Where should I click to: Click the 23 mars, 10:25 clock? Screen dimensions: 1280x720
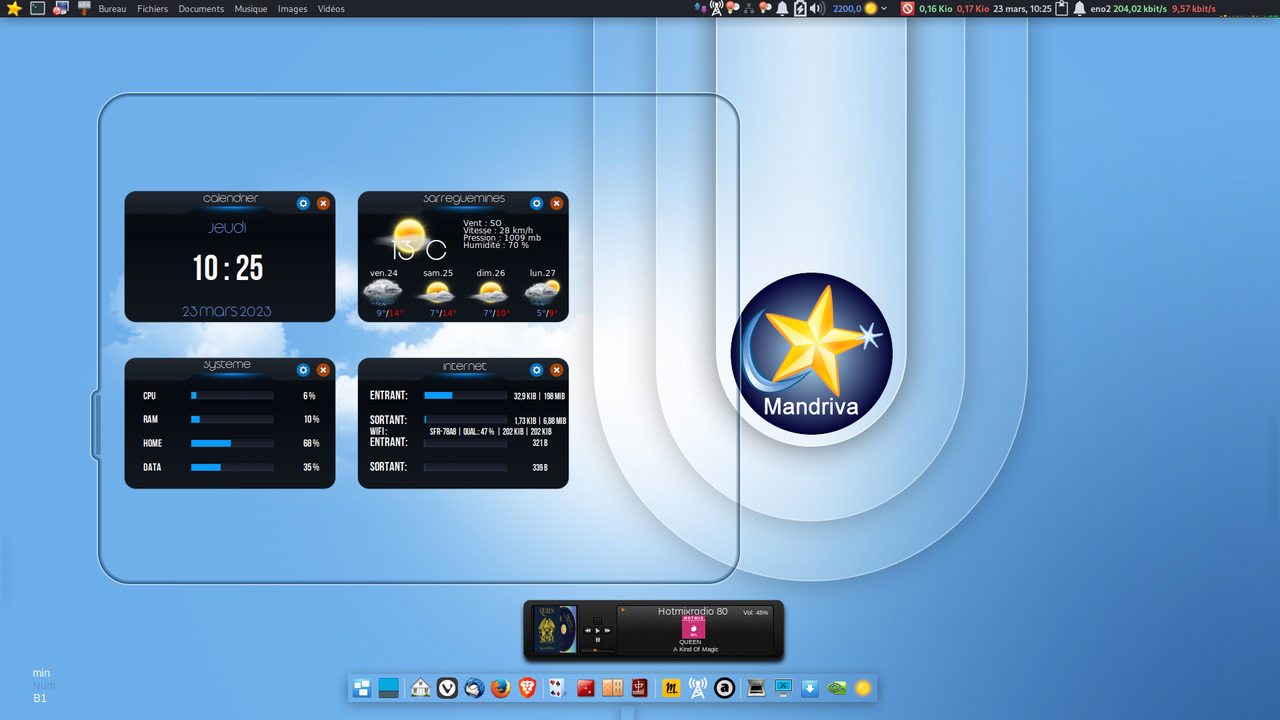tap(1022, 9)
